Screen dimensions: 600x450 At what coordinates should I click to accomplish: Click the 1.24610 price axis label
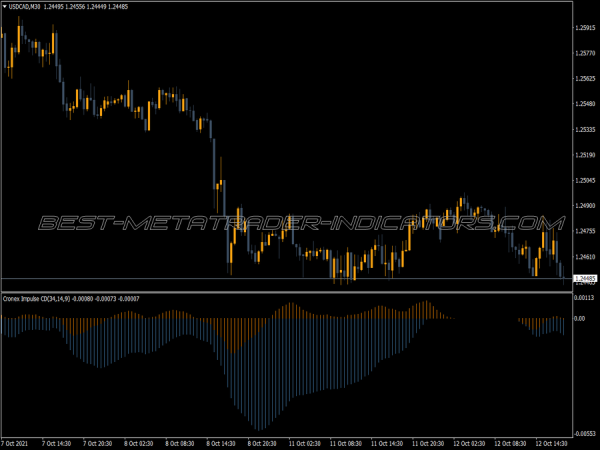click(585, 257)
